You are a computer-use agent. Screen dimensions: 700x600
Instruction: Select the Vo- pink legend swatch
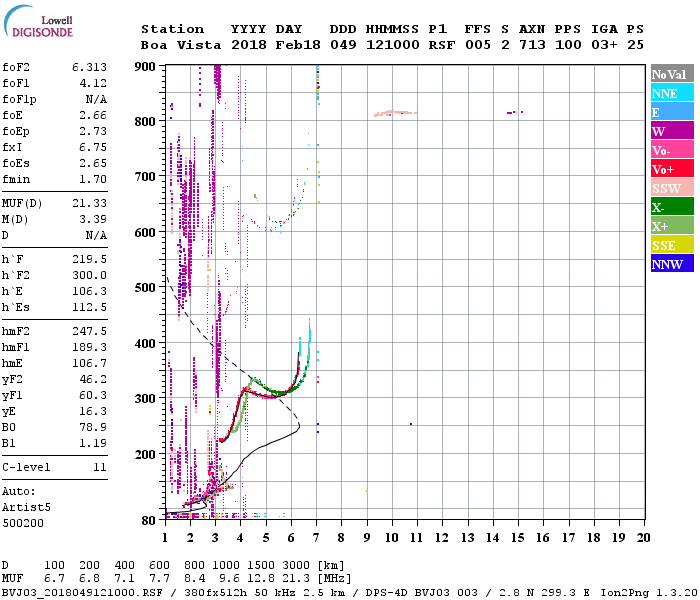click(672, 150)
